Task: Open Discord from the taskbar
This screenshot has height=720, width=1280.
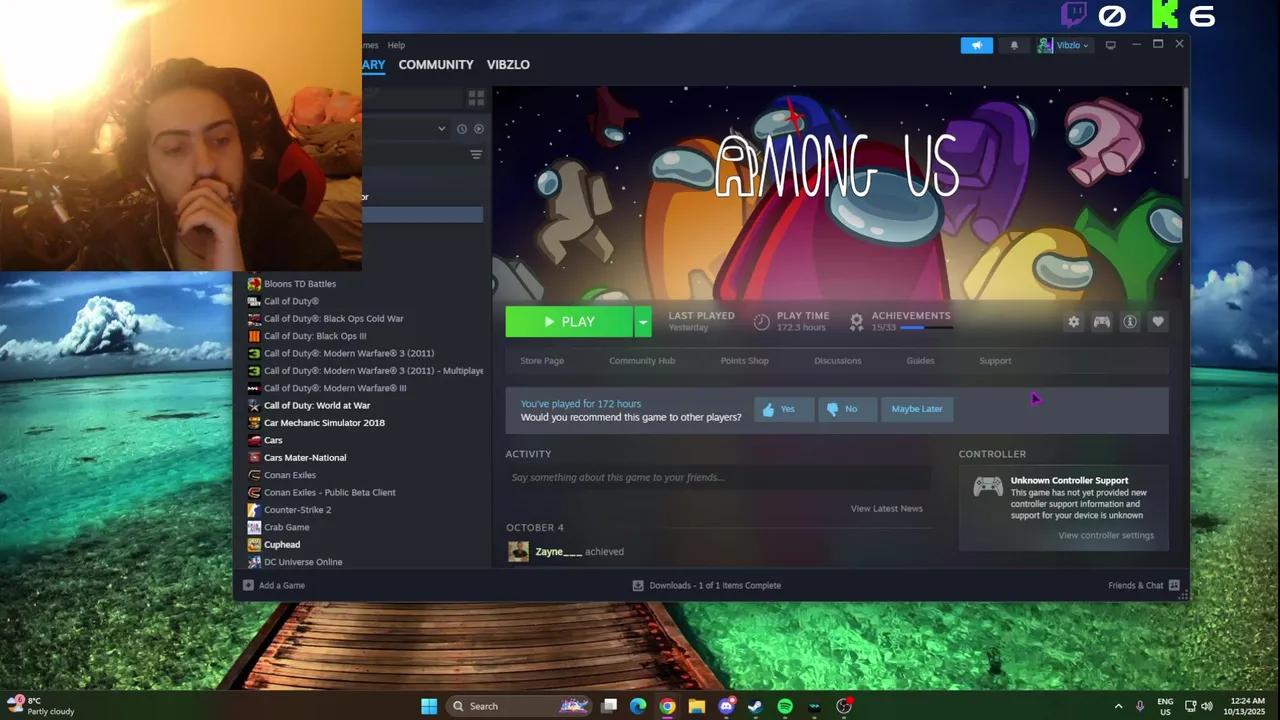Action: [x=726, y=706]
